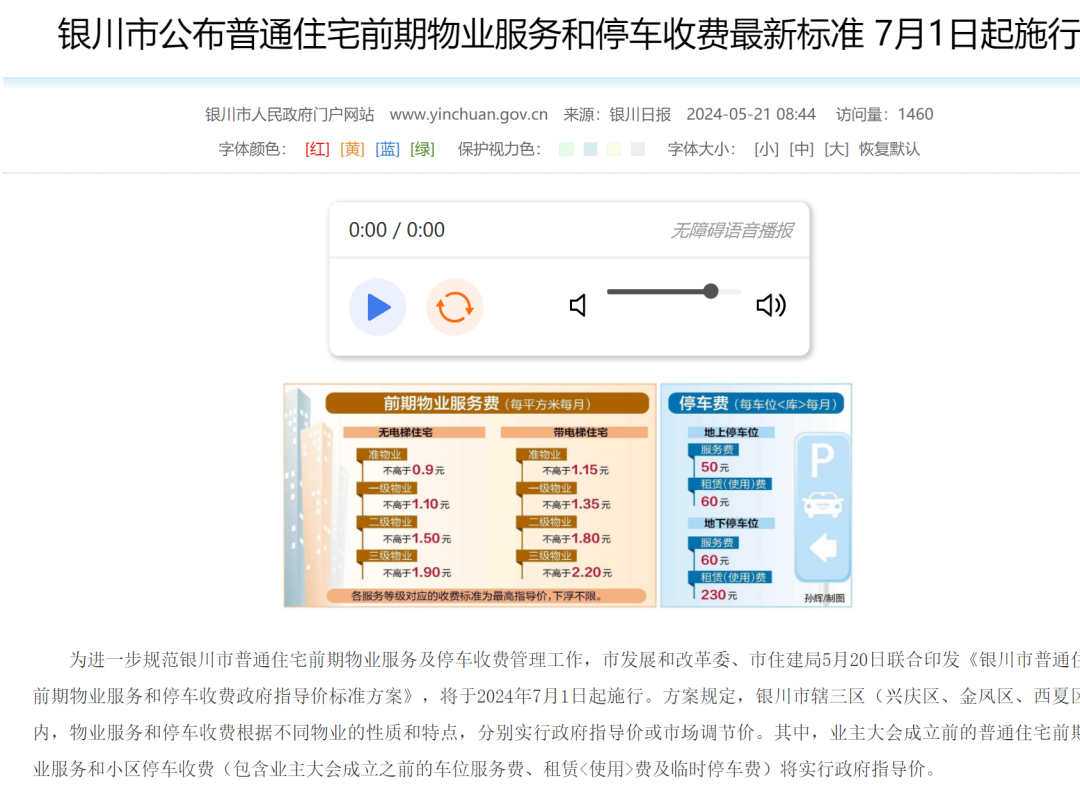Click the 无障碍语音播报 label
1080x794 pixels.
[732, 230]
